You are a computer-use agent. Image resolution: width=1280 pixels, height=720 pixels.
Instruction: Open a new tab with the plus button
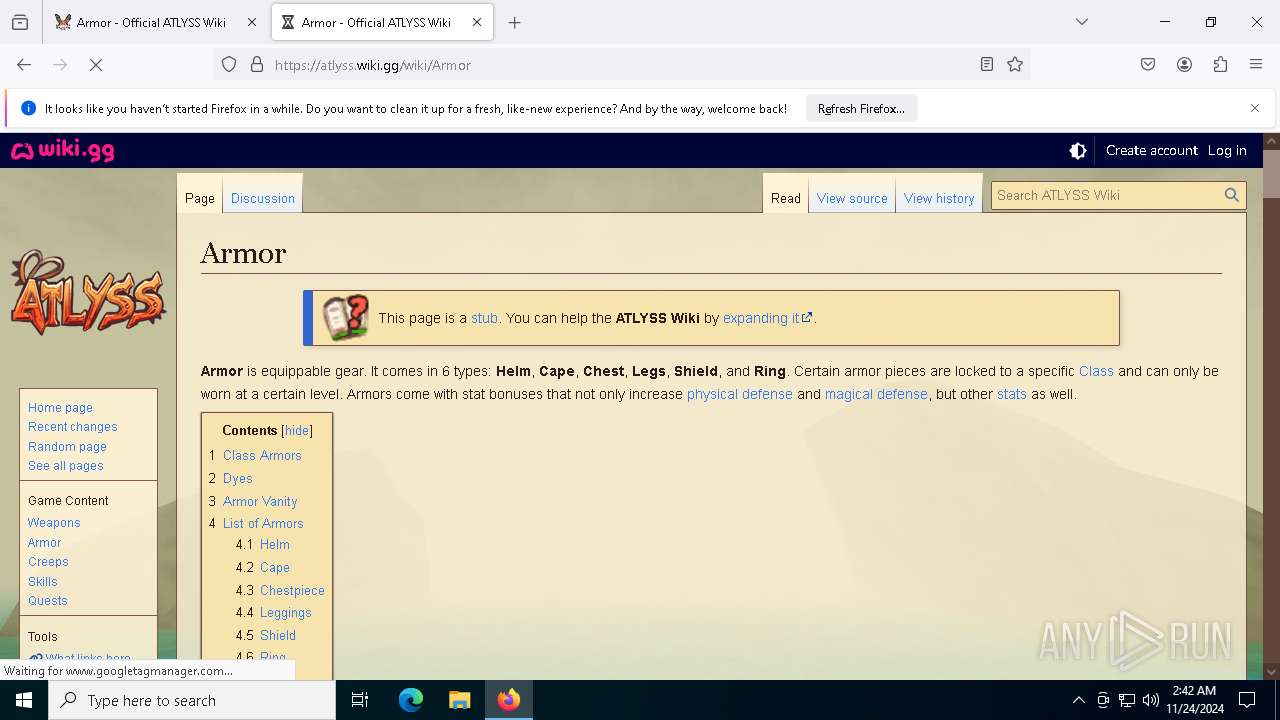(x=514, y=22)
